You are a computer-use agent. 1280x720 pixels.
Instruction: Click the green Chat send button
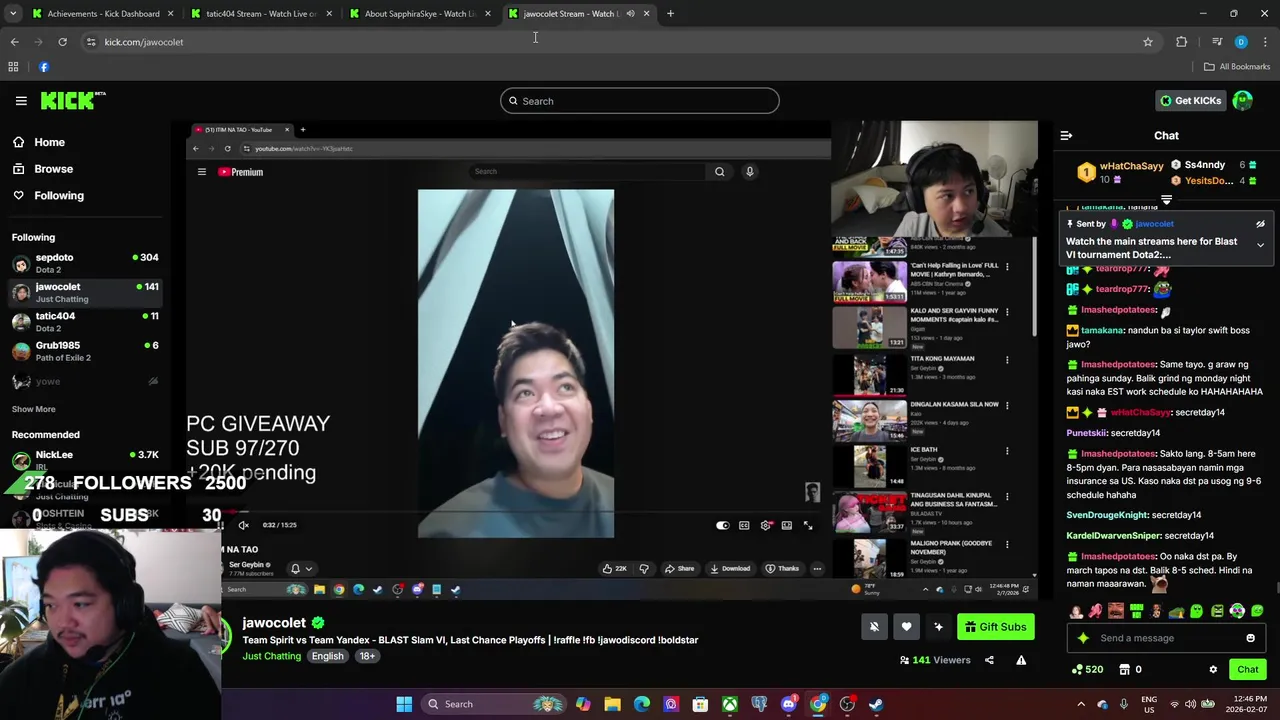coord(1247,670)
